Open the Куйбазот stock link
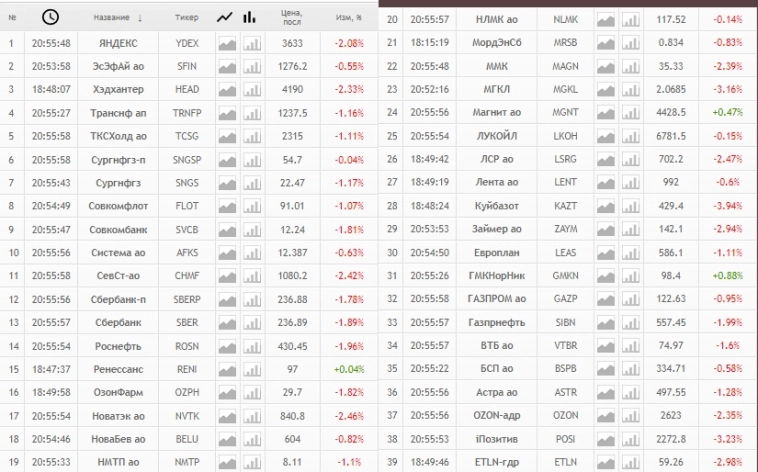The image size is (758, 472). tap(497, 206)
